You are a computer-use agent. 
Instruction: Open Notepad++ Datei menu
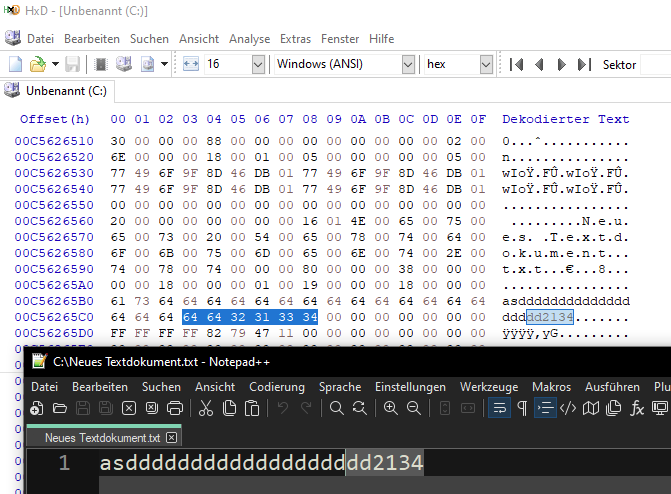(x=45, y=387)
